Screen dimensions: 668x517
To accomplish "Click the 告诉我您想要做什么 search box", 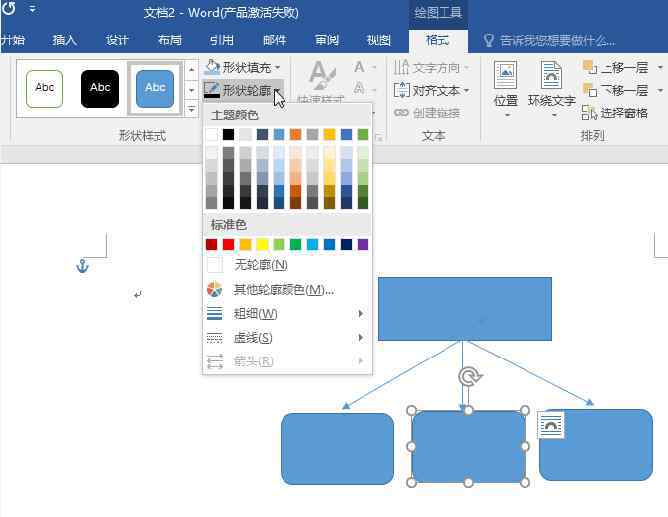I will pyautogui.click(x=550, y=41).
